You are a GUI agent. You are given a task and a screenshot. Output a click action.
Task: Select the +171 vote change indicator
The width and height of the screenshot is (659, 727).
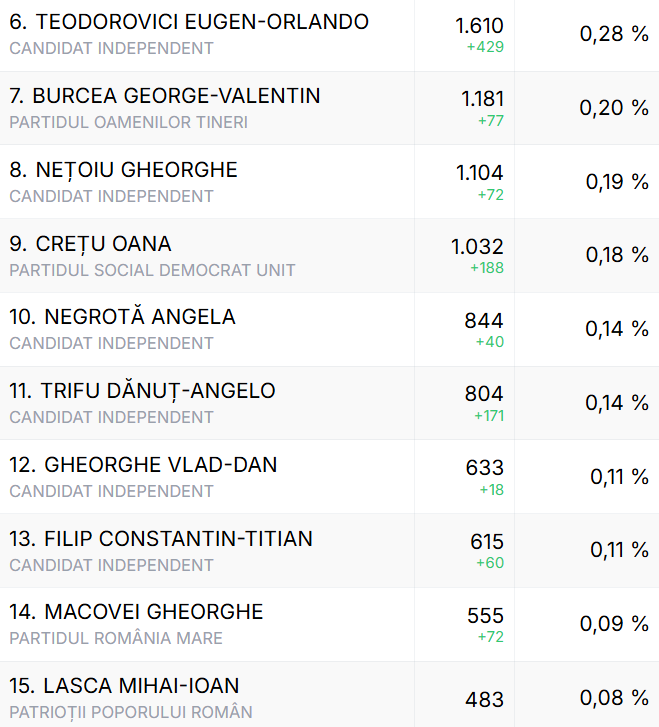pos(489,415)
